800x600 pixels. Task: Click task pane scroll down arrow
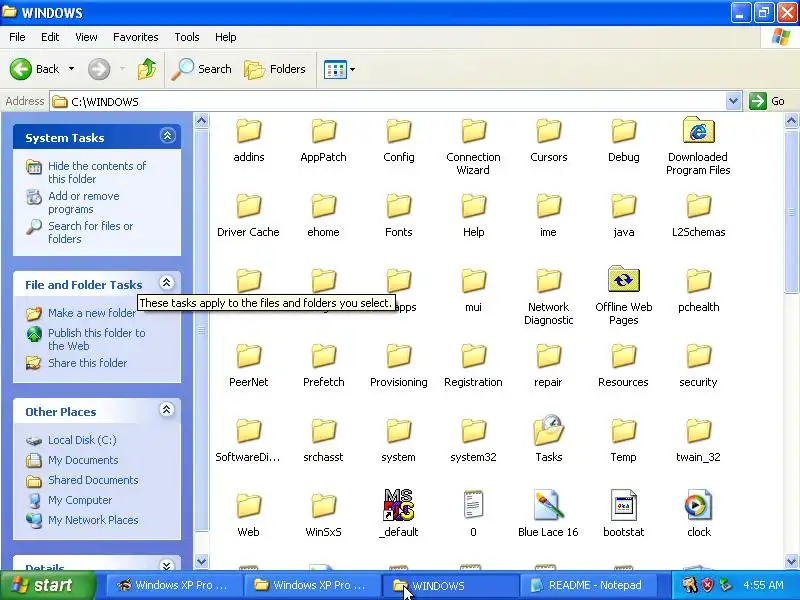(x=202, y=561)
